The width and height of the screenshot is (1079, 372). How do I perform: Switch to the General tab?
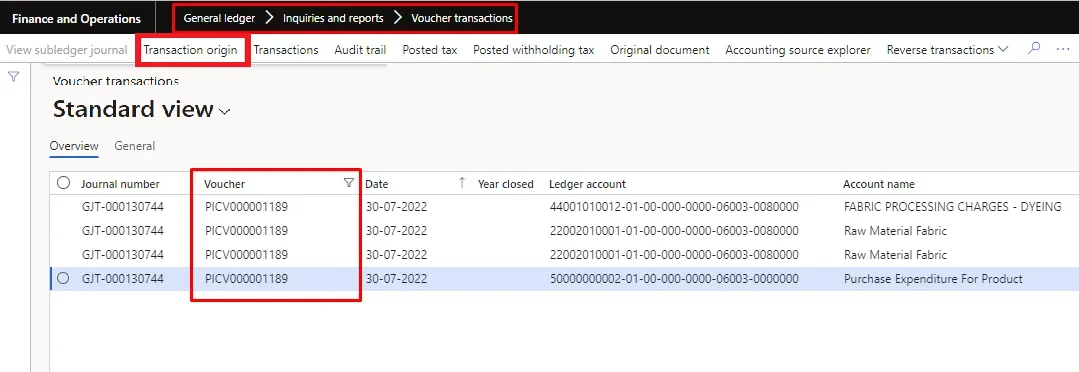(x=135, y=146)
